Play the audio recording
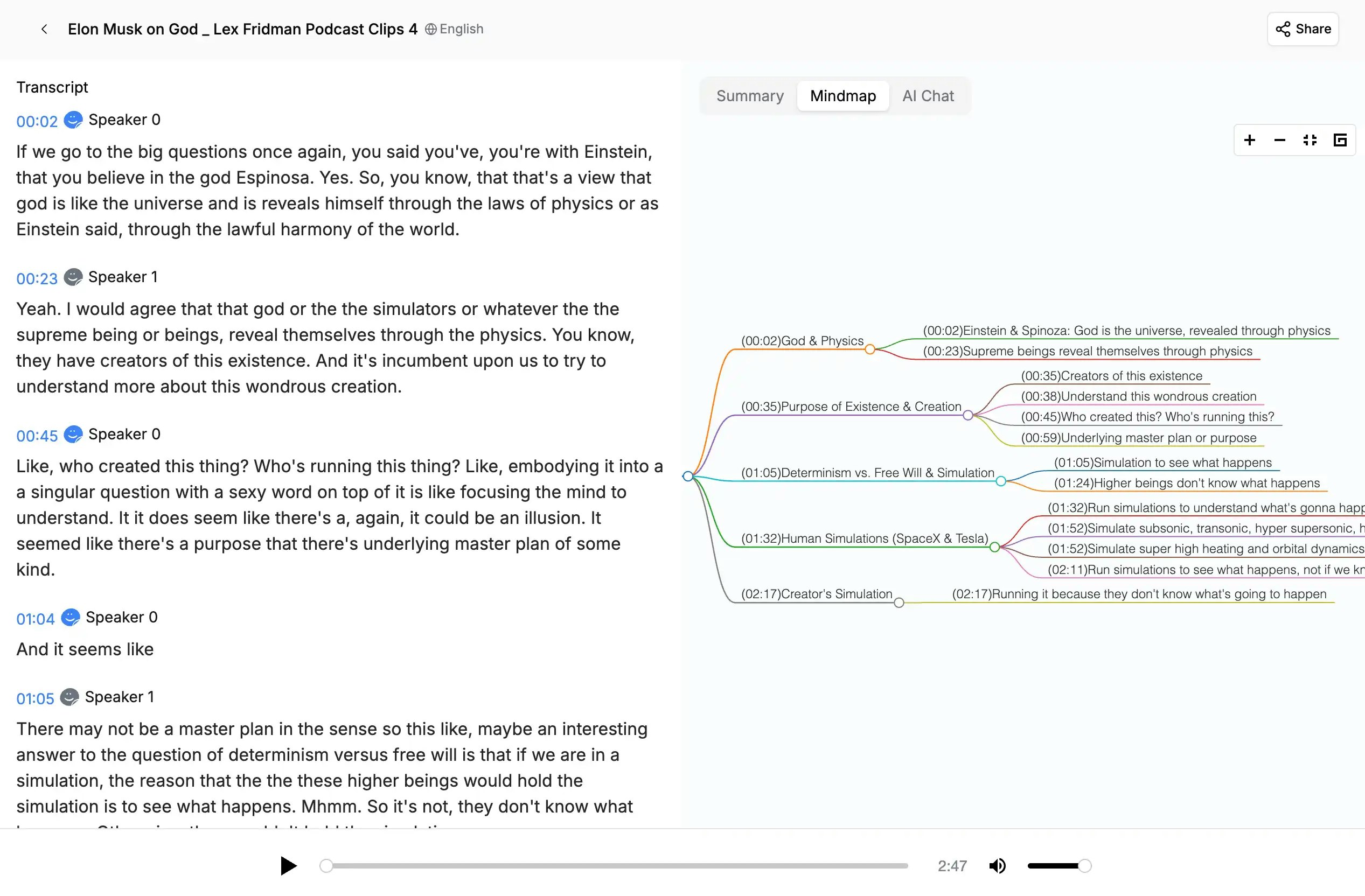Screen dimensions: 1365x896 (288, 866)
